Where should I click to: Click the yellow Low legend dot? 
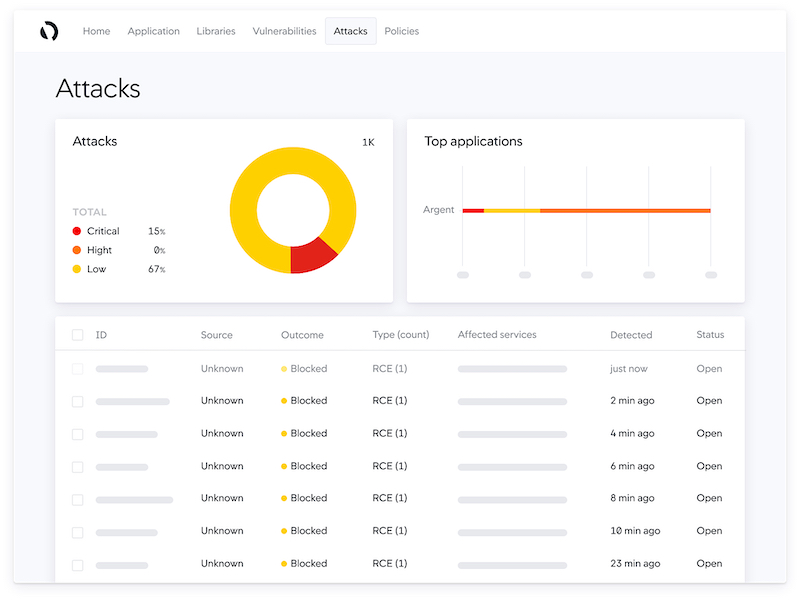[x=77, y=269]
